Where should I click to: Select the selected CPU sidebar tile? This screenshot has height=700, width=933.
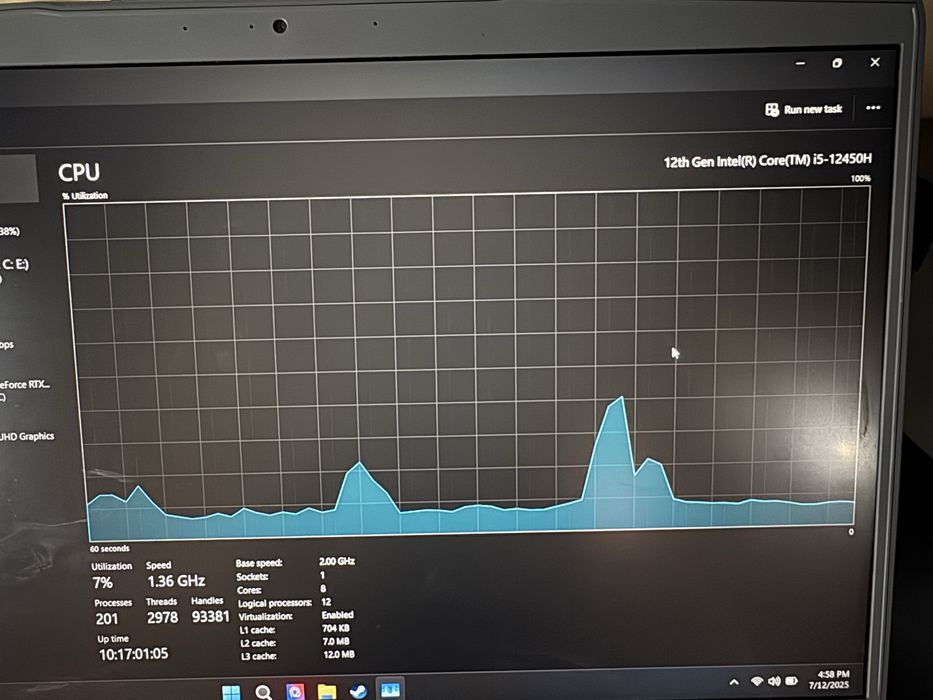[19, 178]
